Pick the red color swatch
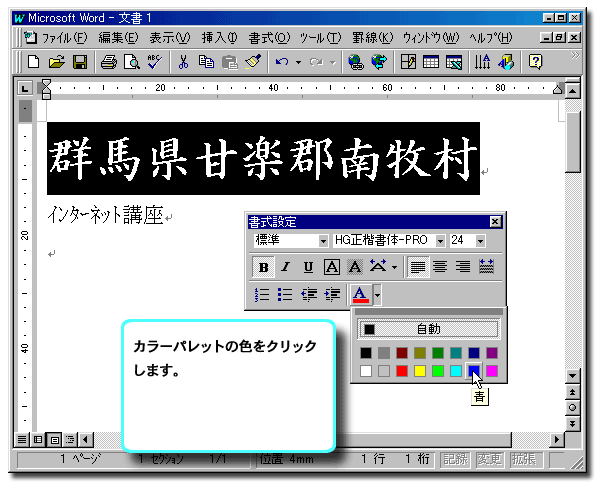 coord(402,370)
